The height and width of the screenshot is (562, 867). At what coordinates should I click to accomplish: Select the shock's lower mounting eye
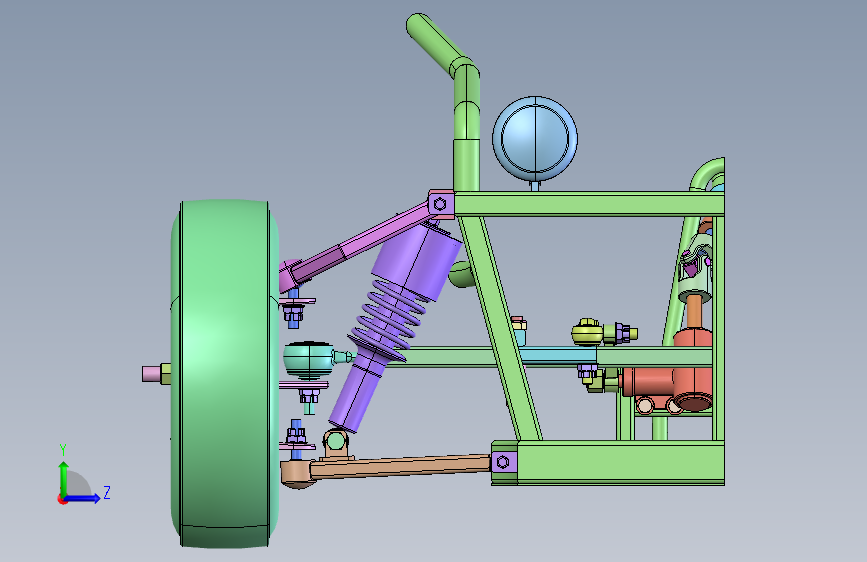pos(335,442)
